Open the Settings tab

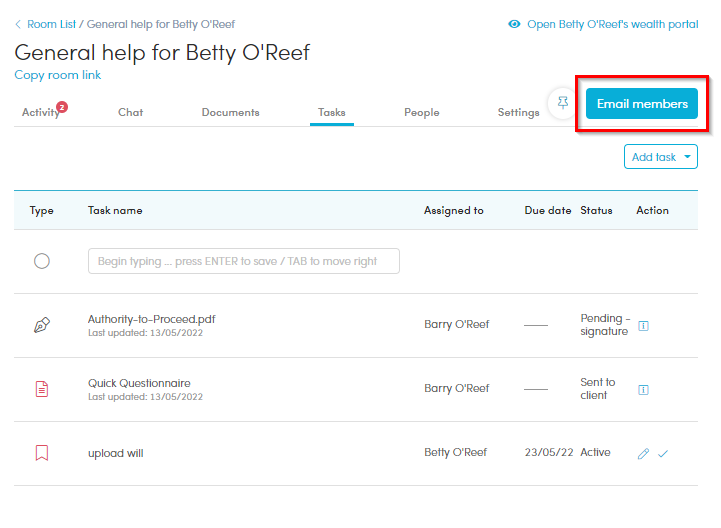pos(518,113)
